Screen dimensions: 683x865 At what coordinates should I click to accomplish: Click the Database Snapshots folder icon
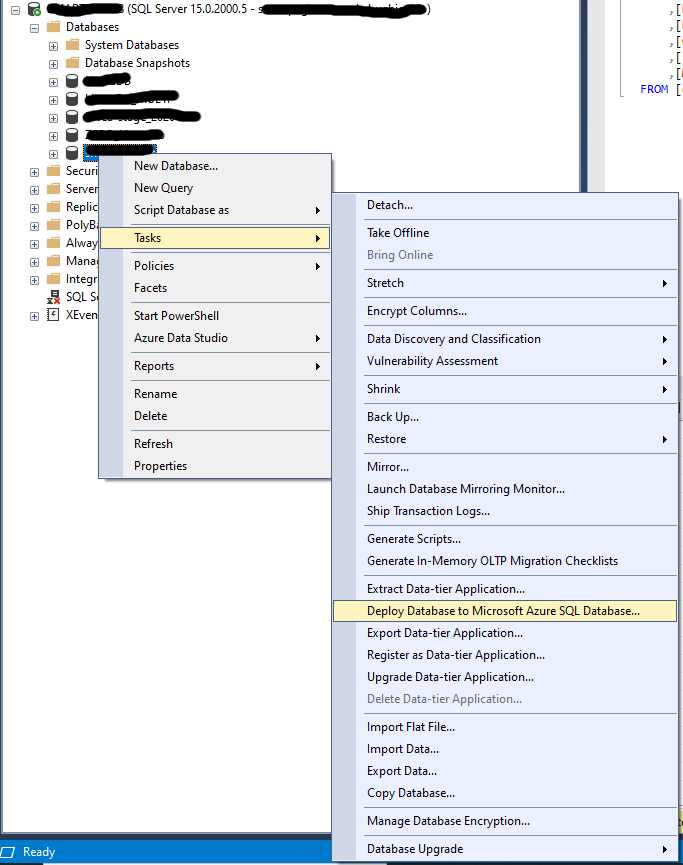tap(72, 63)
